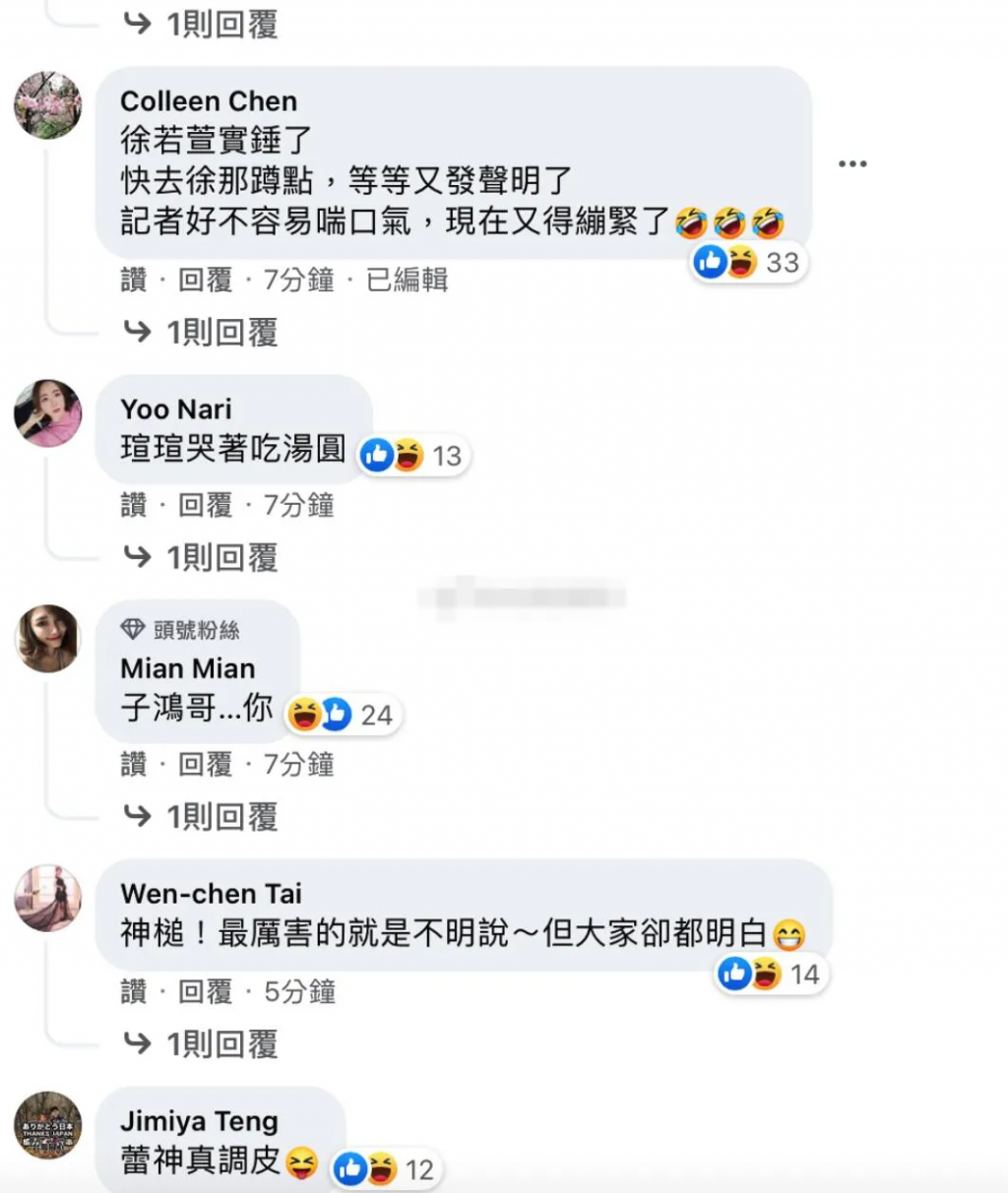Open Colleen Chen's cherry blossom avatar
The height and width of the screenshot is (1193, 1008).
pyautogui.click(x=47, y=104)
